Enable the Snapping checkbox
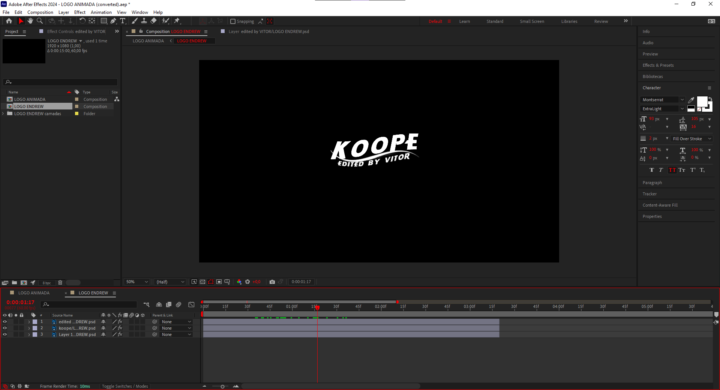This screenshot has width=720, height=390. [233, 21]
